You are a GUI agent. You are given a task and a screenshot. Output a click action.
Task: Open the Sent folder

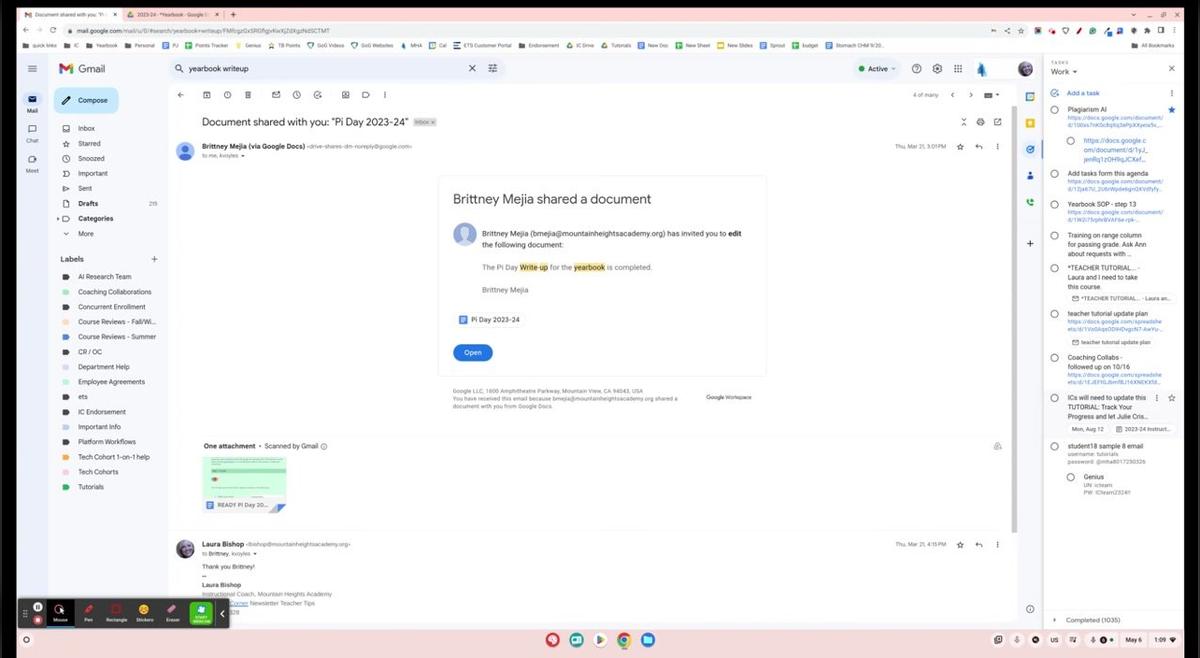(85, 189)
